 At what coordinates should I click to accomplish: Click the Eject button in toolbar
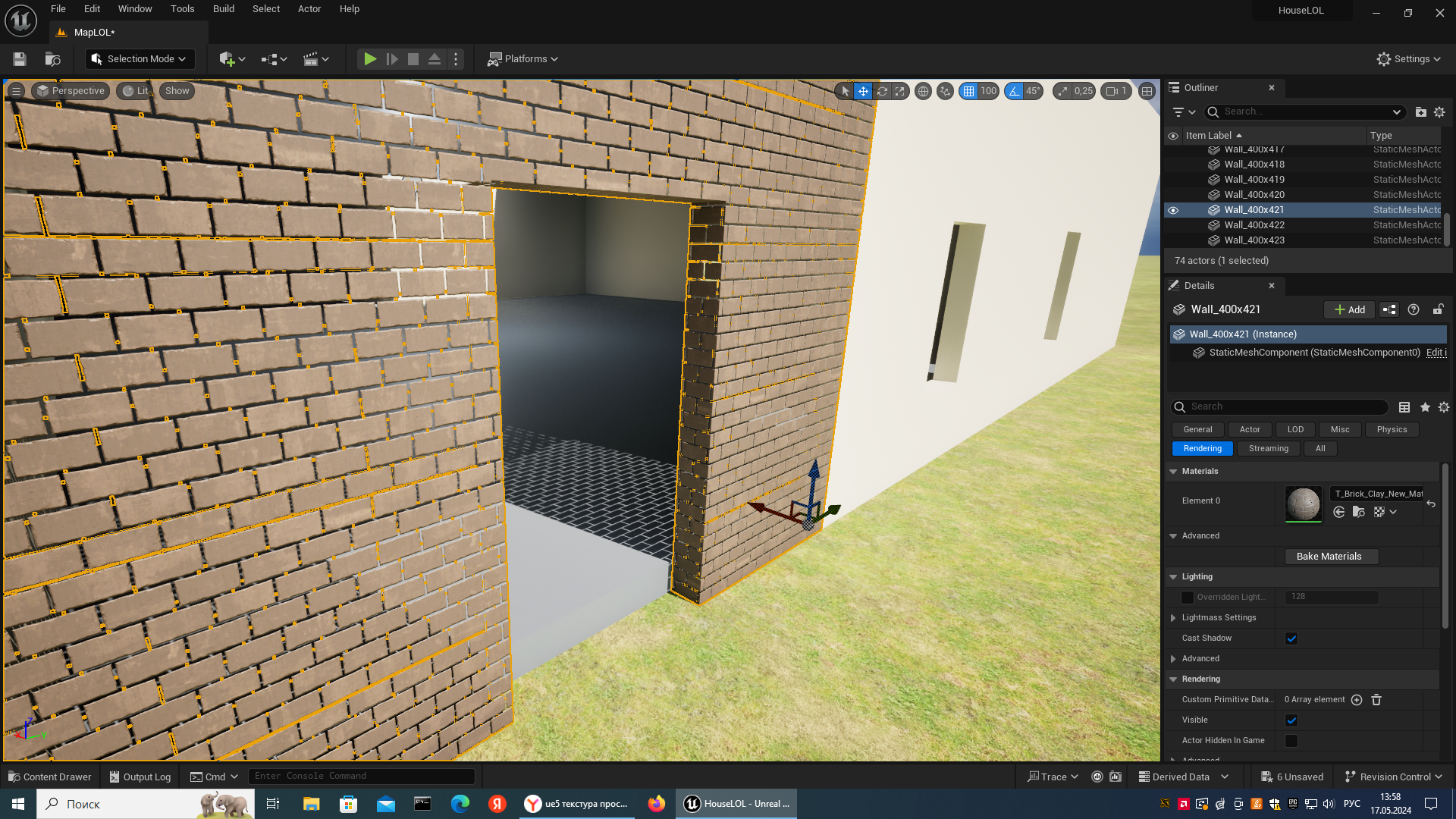(x=435, y=59)
